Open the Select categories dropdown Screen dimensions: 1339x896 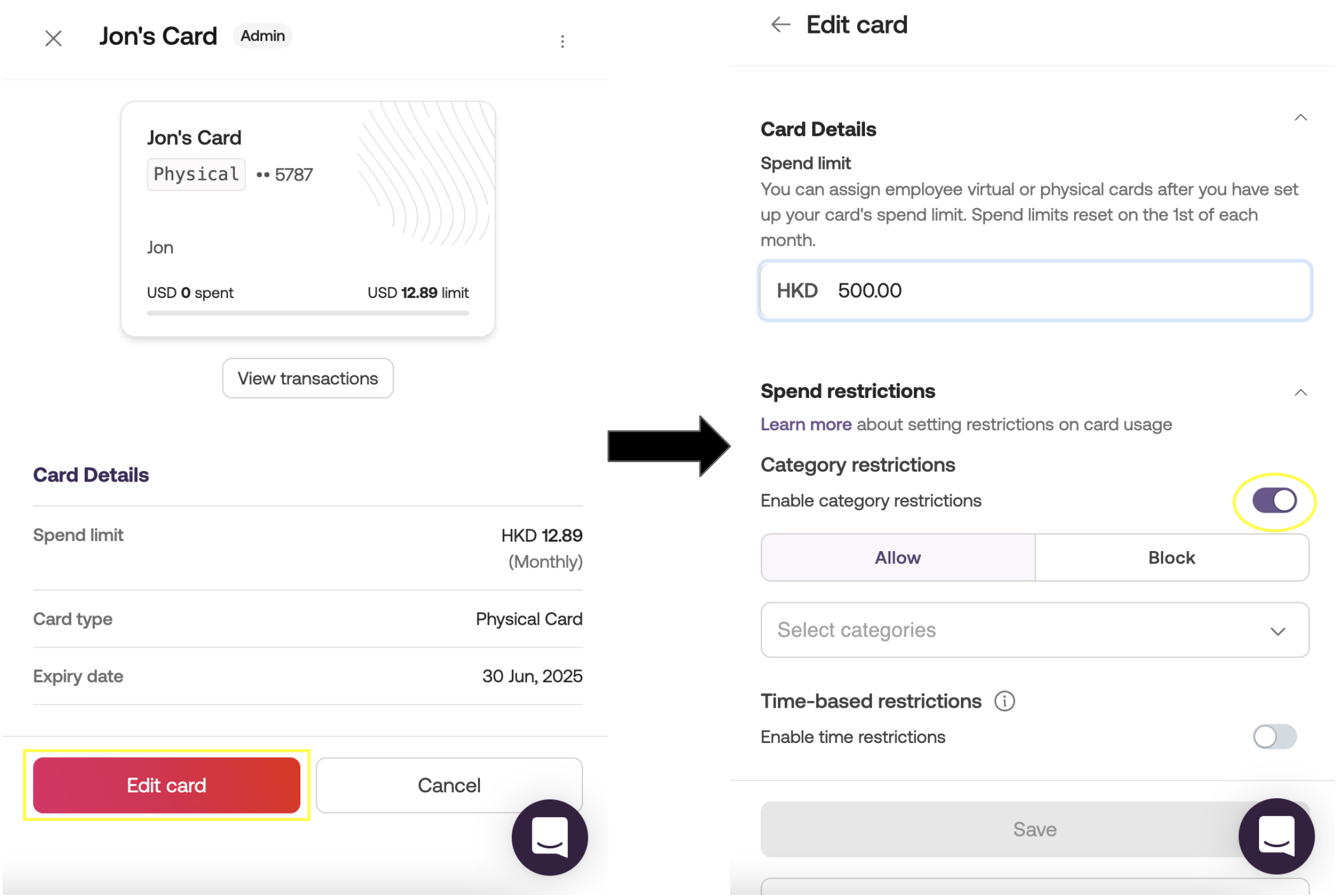click(x=1035, y=630)
